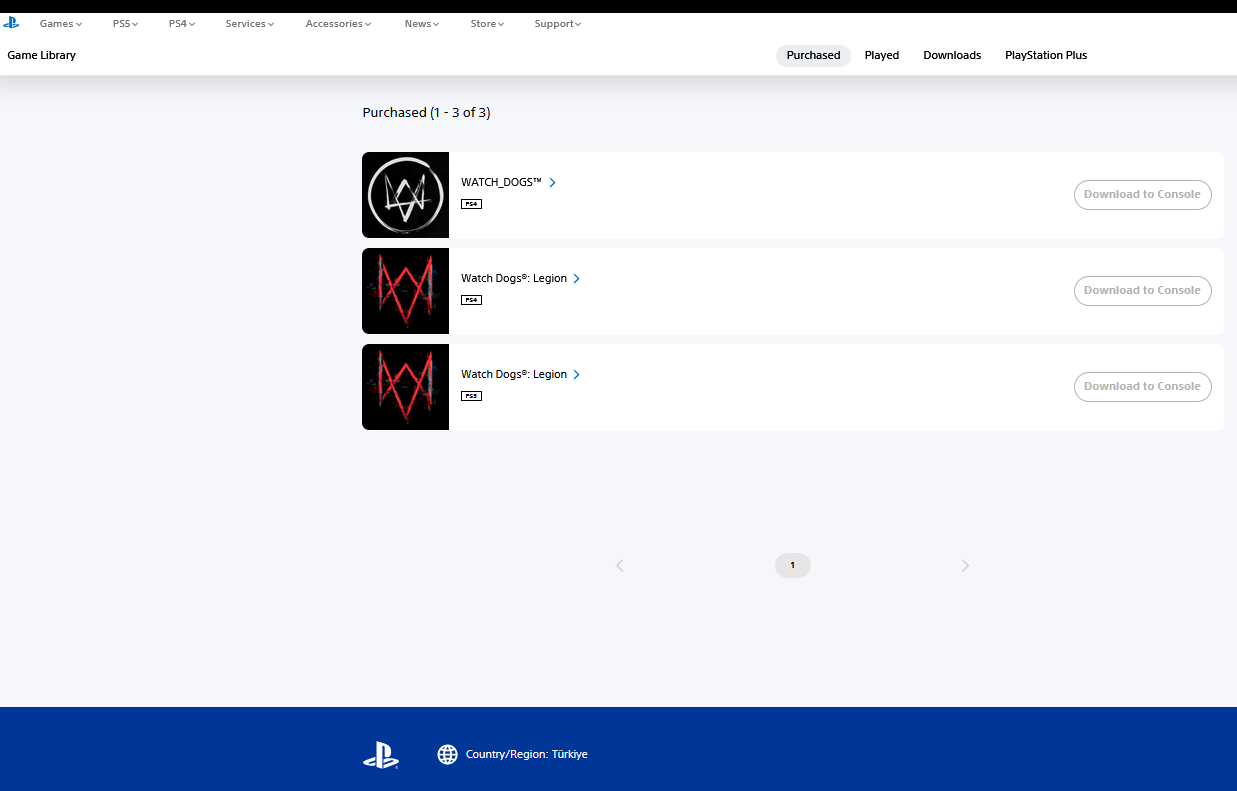This screenshot has width=1237, height=791.
Task: Change Country/Region Türkiye setting
Action: click(526, 755)
